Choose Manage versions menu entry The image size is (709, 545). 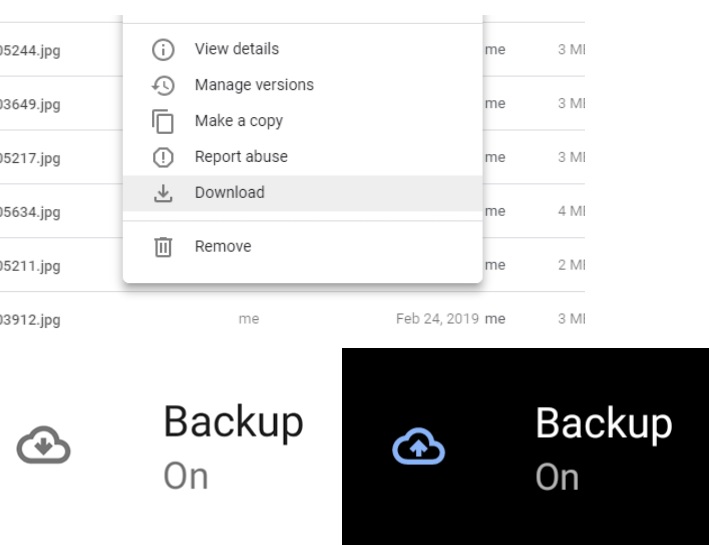pos(254,85)
